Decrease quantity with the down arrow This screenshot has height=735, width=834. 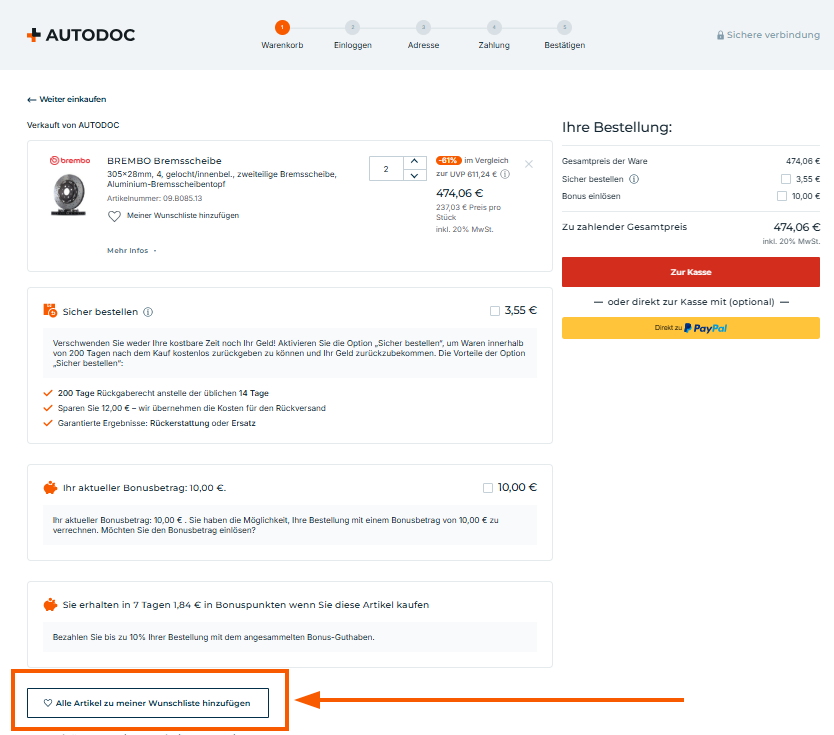tap(414, 176)
